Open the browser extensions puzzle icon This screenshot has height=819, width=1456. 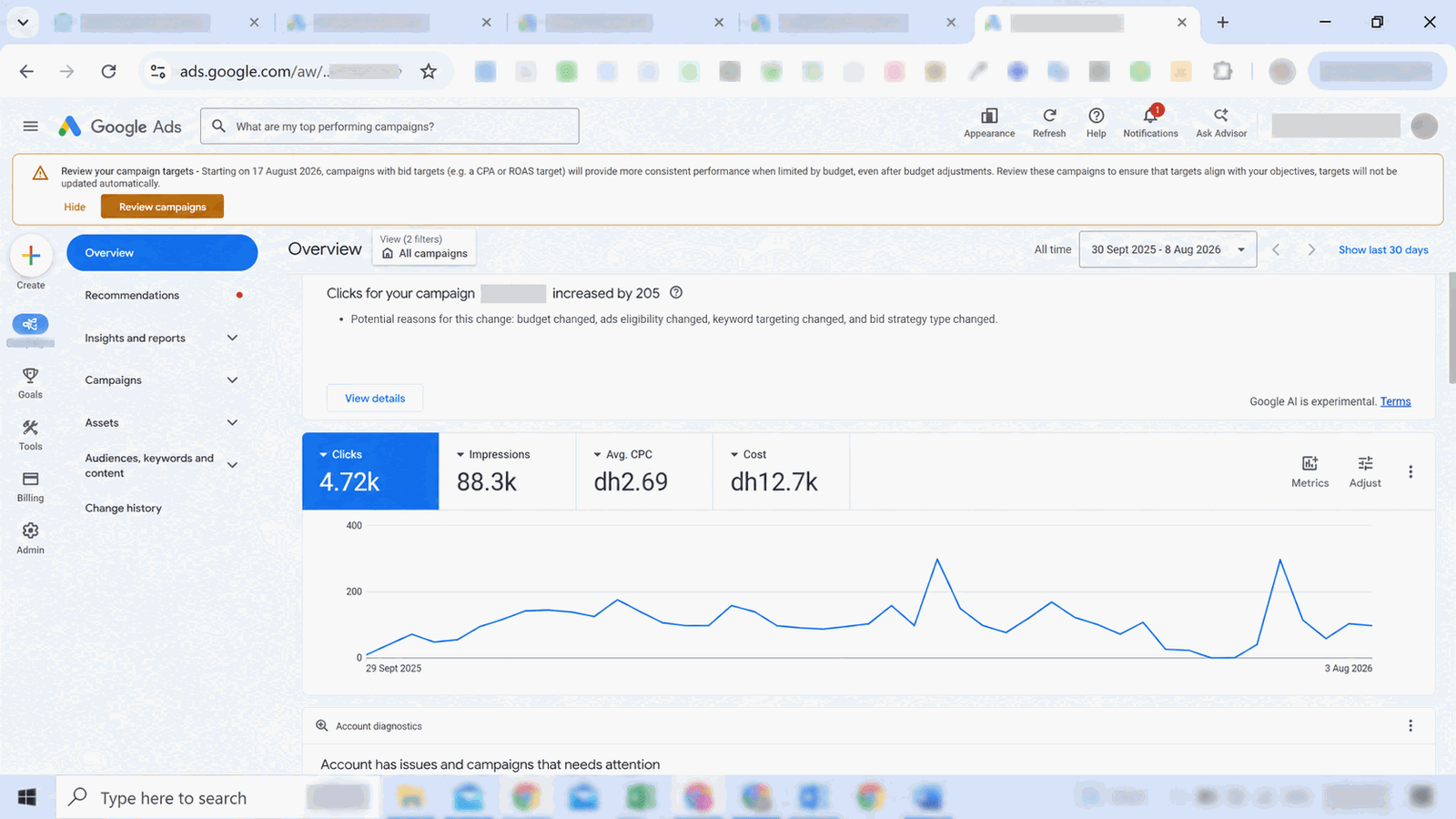click(x=1222, y=71)
